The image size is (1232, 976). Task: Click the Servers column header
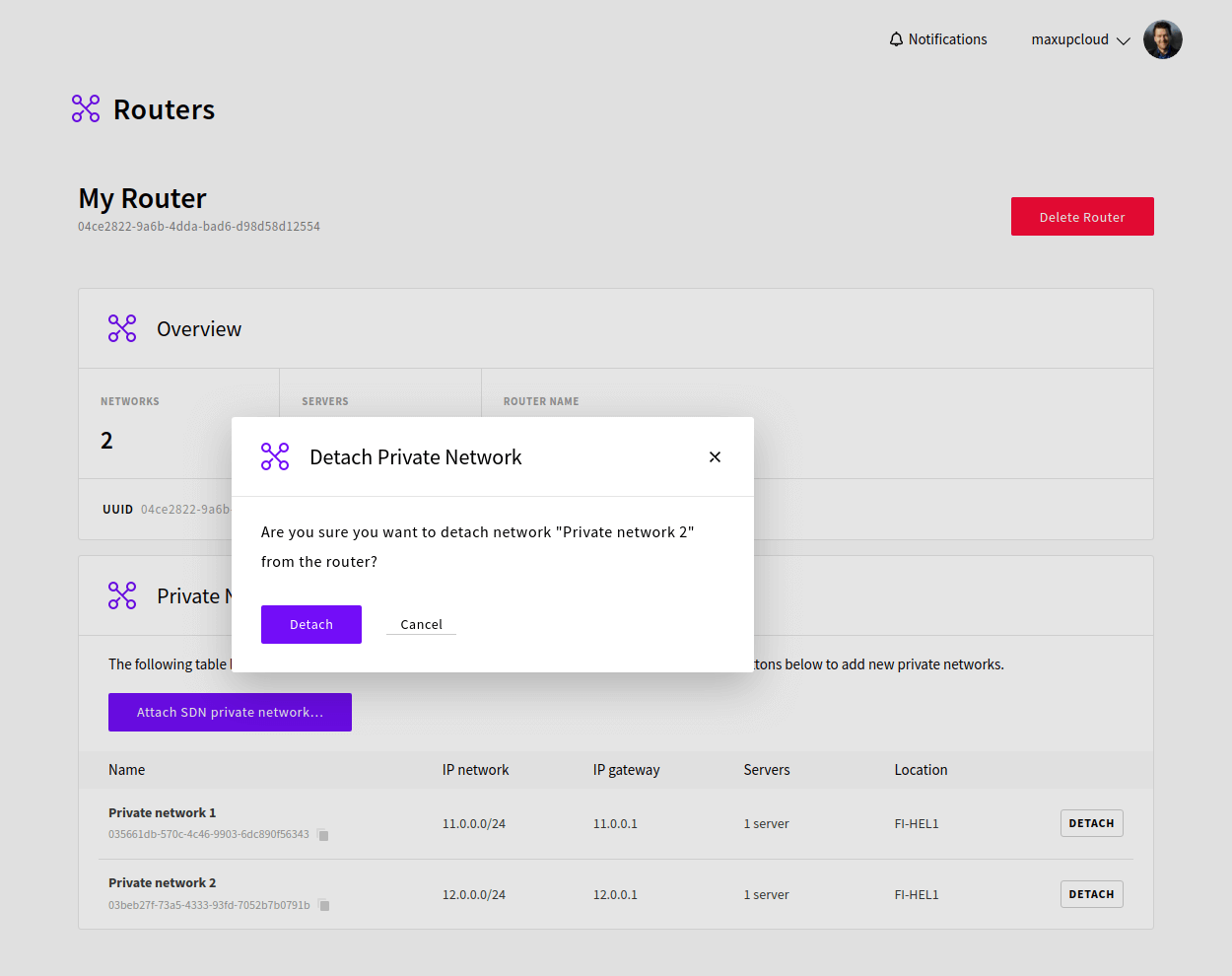pos(767,770)
